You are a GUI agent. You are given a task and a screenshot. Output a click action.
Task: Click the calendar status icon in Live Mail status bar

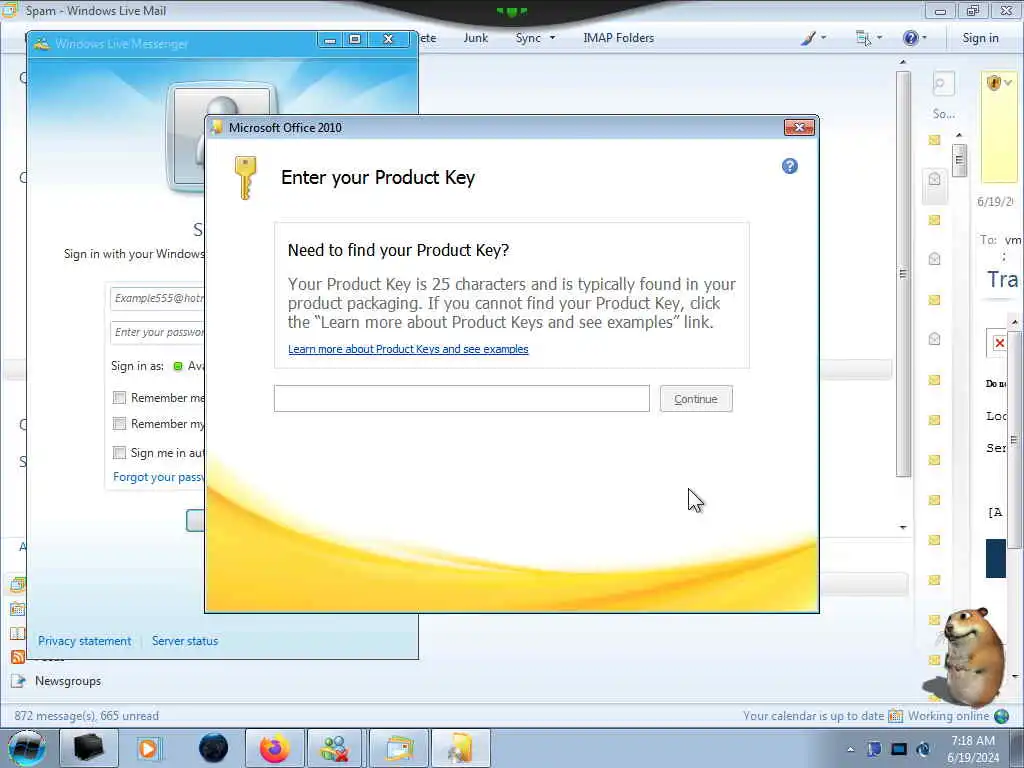click(x=895, y=716)
